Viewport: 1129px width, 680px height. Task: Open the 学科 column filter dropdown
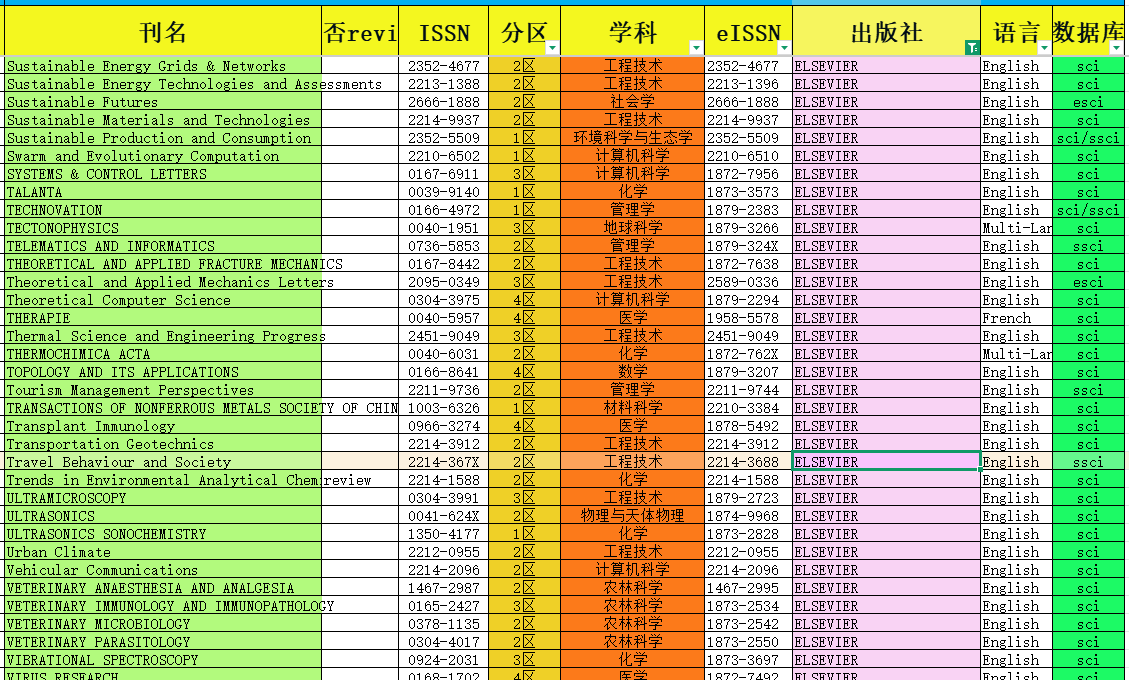[x=696, y=48]
